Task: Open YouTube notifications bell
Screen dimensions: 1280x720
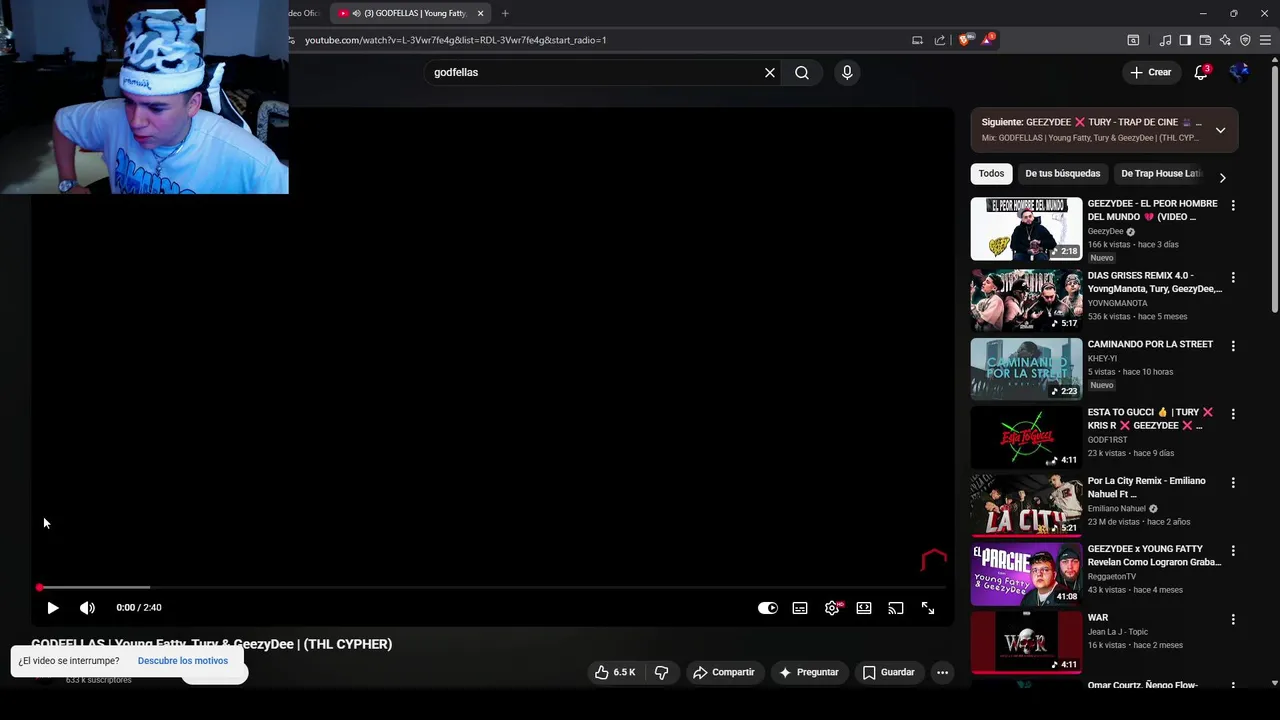Action: (x=1202, y=72)
